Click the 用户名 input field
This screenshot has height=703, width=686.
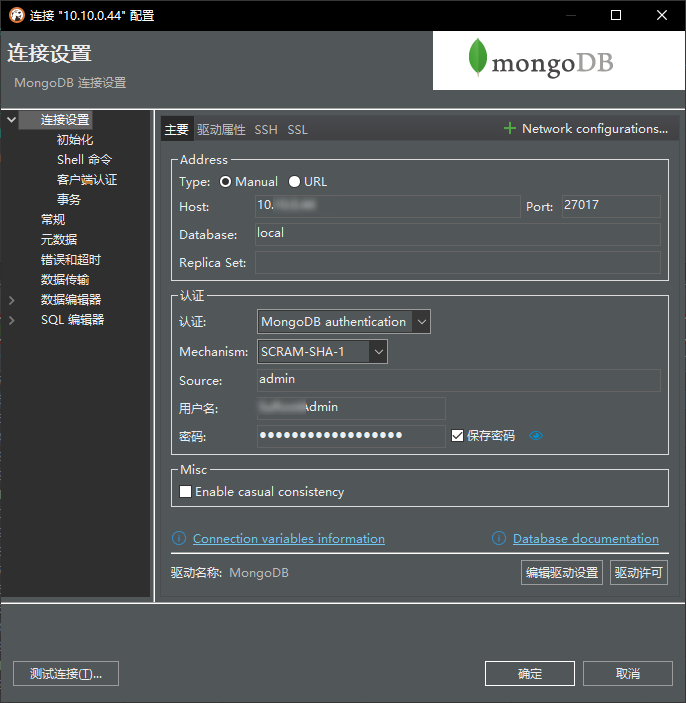click(x=351, y=408)
